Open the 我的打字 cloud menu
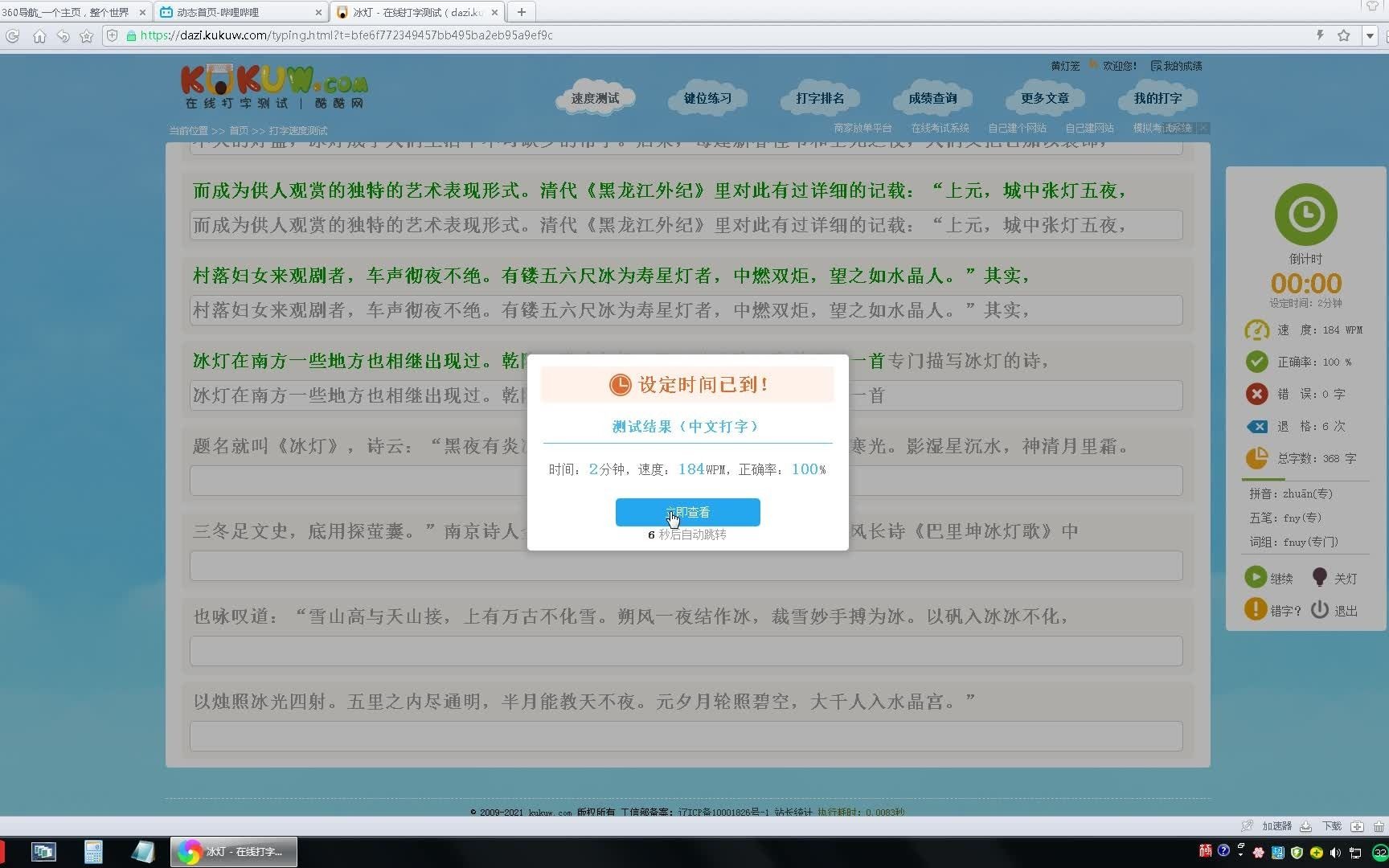 [1157, 98]
